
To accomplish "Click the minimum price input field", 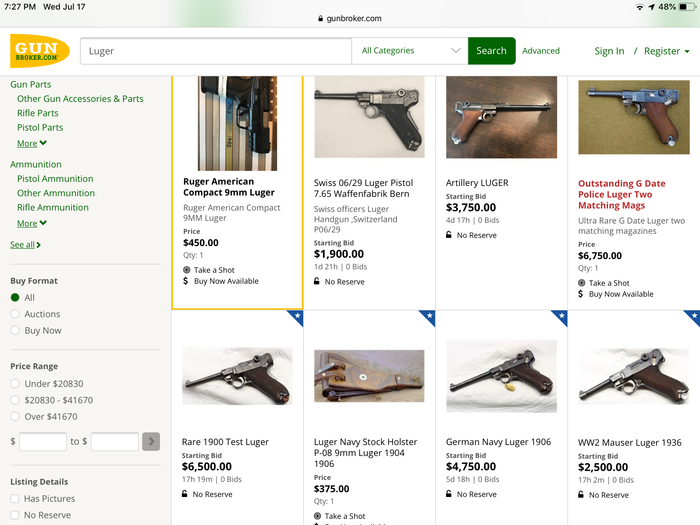I will click(x=43, y=441).
